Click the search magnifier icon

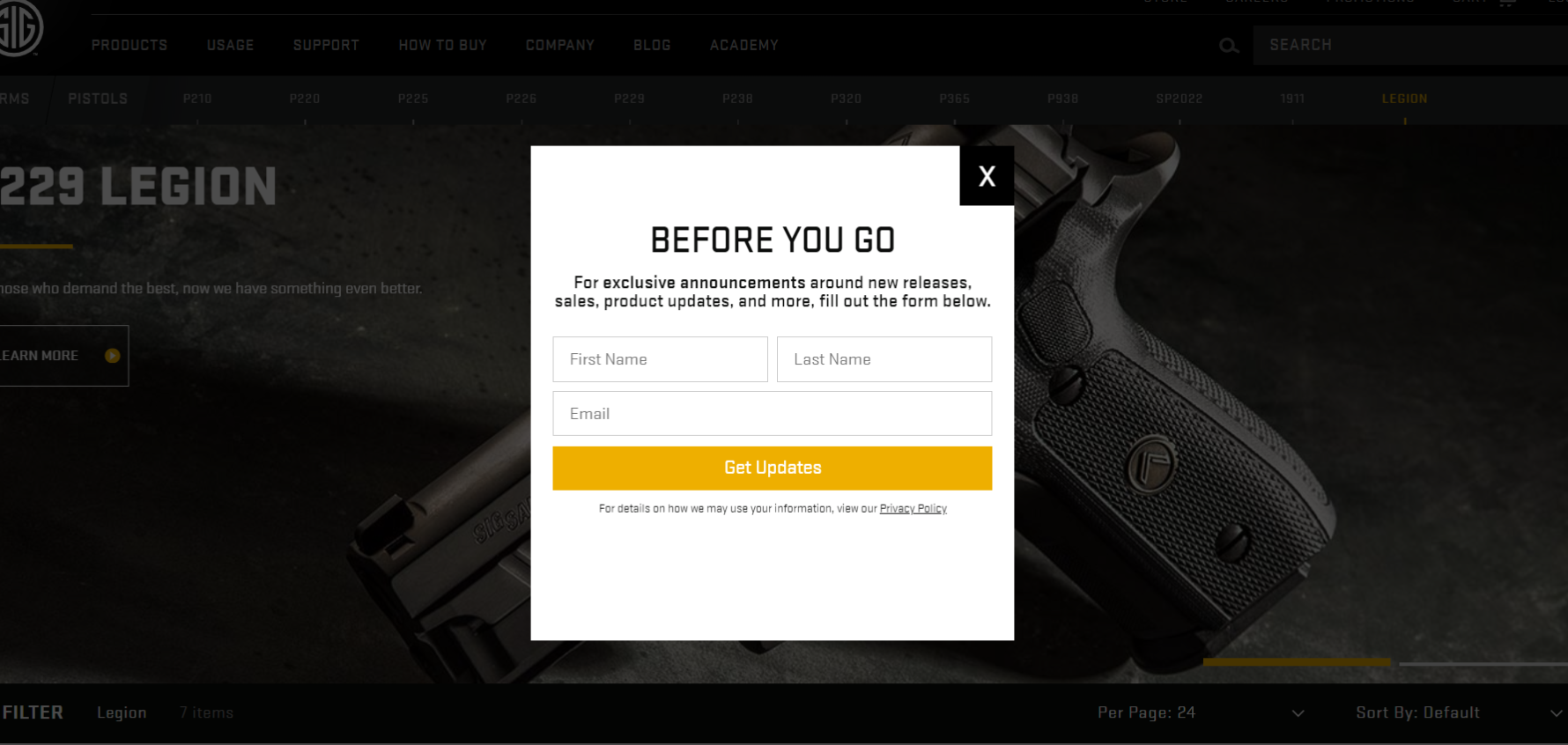1229,46
